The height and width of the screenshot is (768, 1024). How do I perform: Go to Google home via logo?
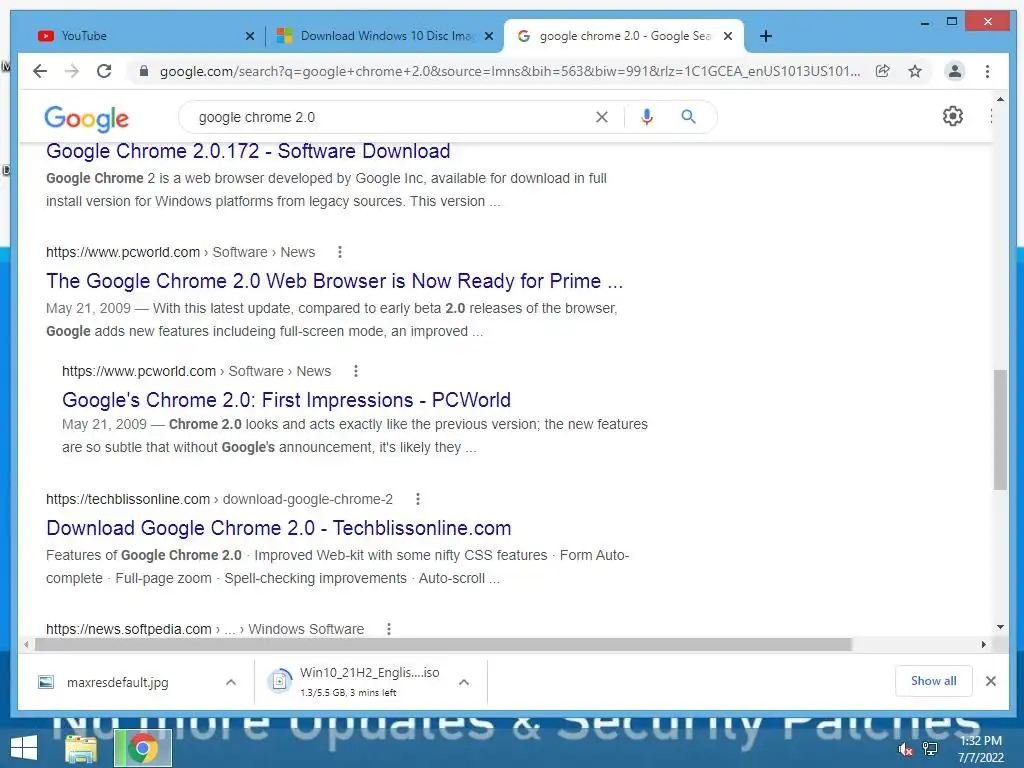(x=86, y=118)
